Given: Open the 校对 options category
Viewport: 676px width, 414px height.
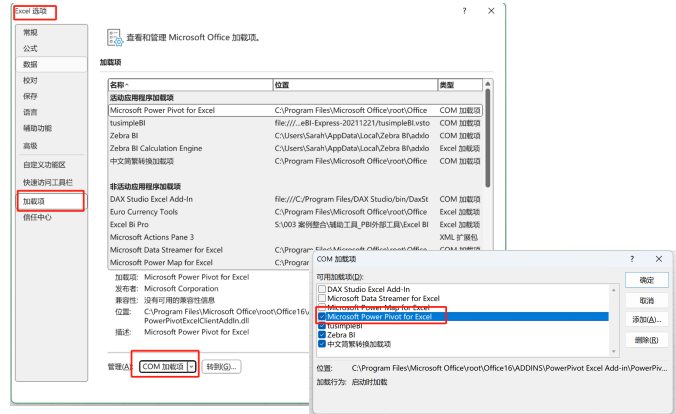Looking at the screenshot, I should click(x=52, y=80).
